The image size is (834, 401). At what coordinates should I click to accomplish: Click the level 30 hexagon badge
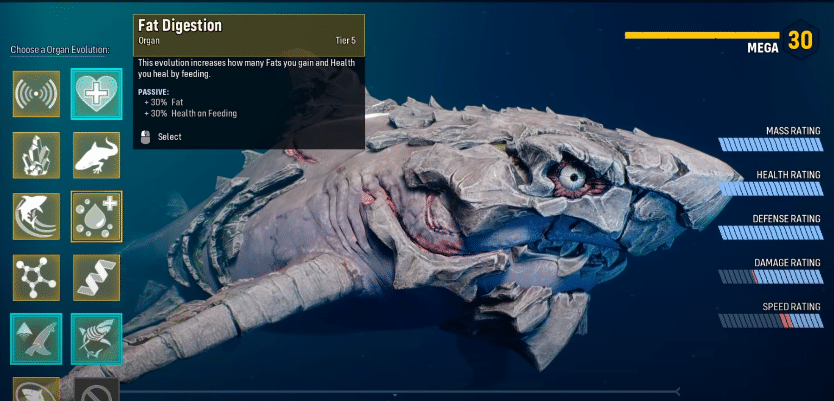click(x=800, y=39)
